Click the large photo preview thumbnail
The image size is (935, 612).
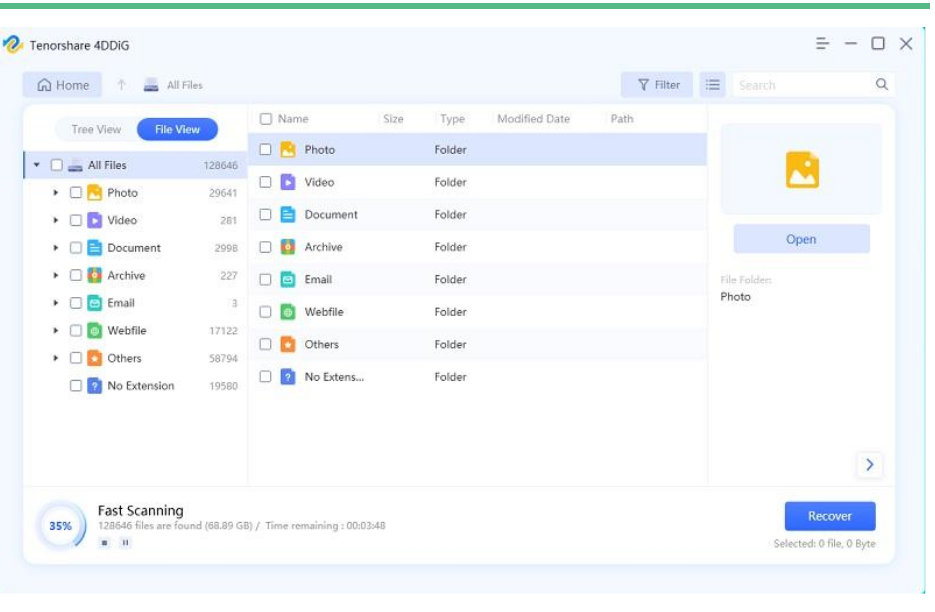click(802, 169)
